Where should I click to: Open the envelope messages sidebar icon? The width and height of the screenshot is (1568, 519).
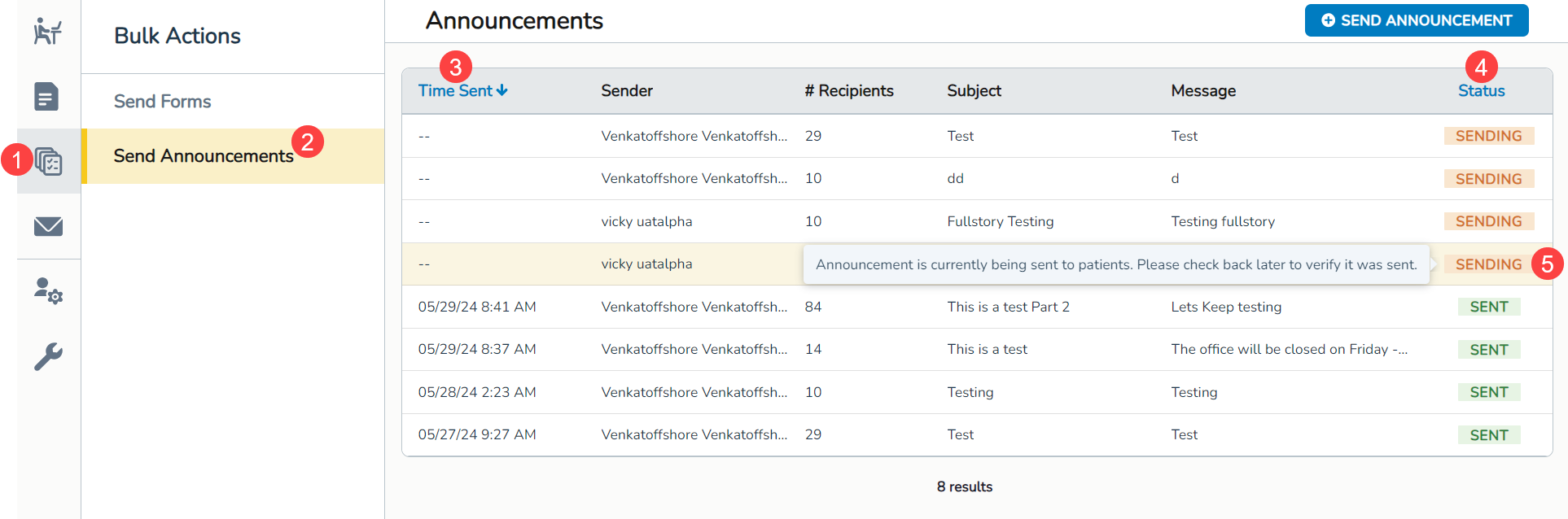click(48, 226)
